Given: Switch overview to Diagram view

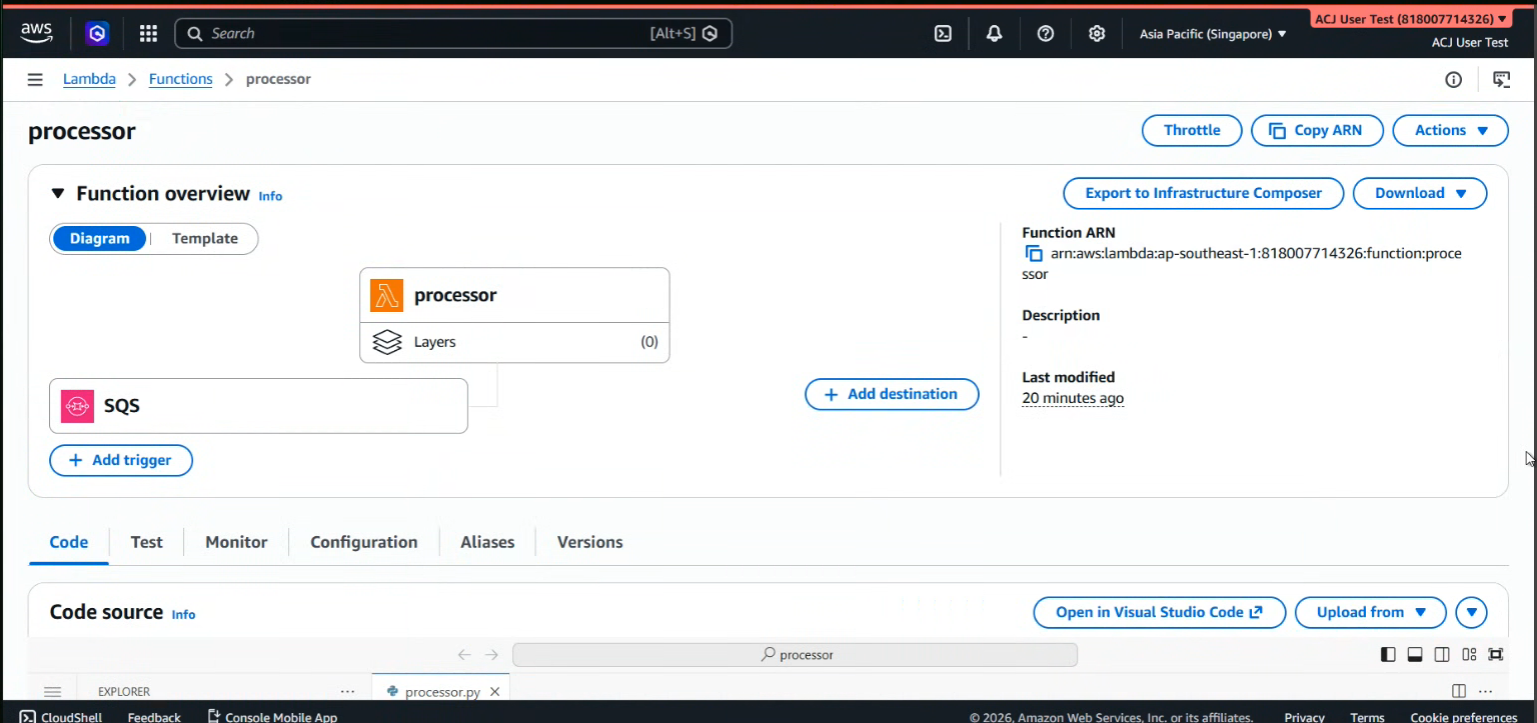Looking at the screenshot, I should (100, 239).
